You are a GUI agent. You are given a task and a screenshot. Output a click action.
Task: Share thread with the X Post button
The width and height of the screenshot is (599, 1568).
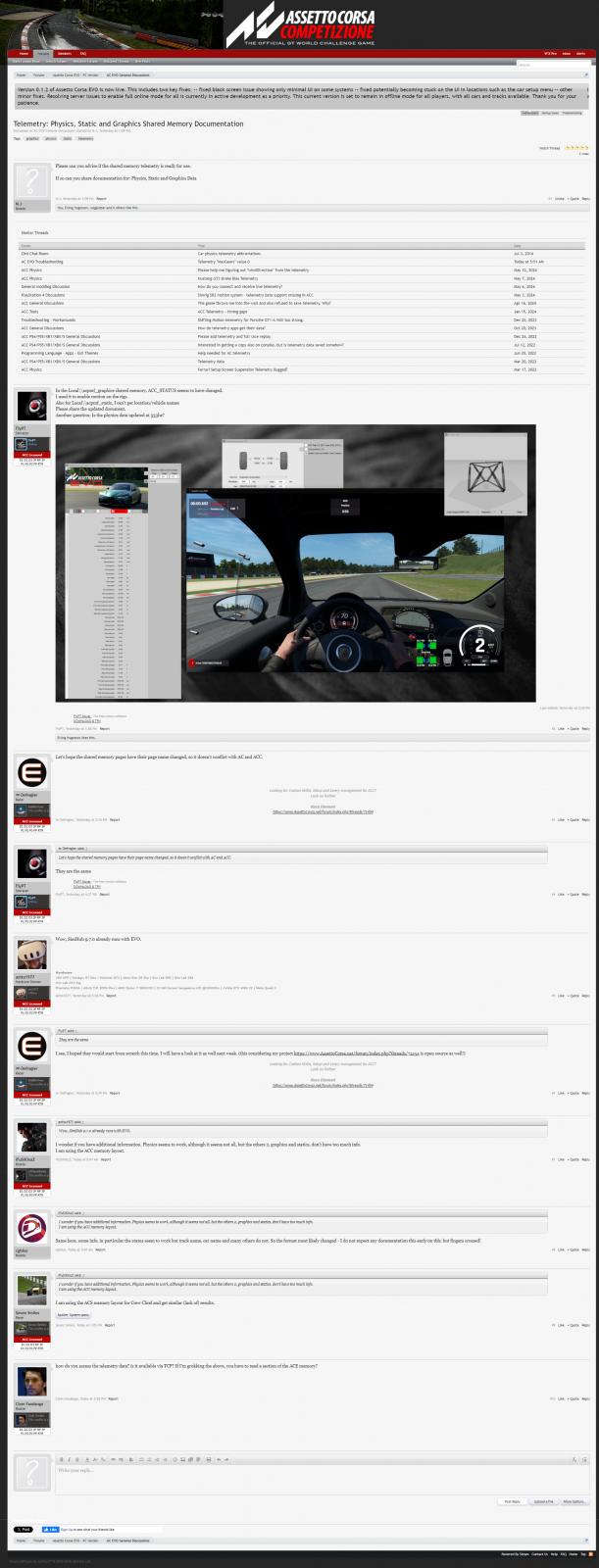(x=24, y=1529)
